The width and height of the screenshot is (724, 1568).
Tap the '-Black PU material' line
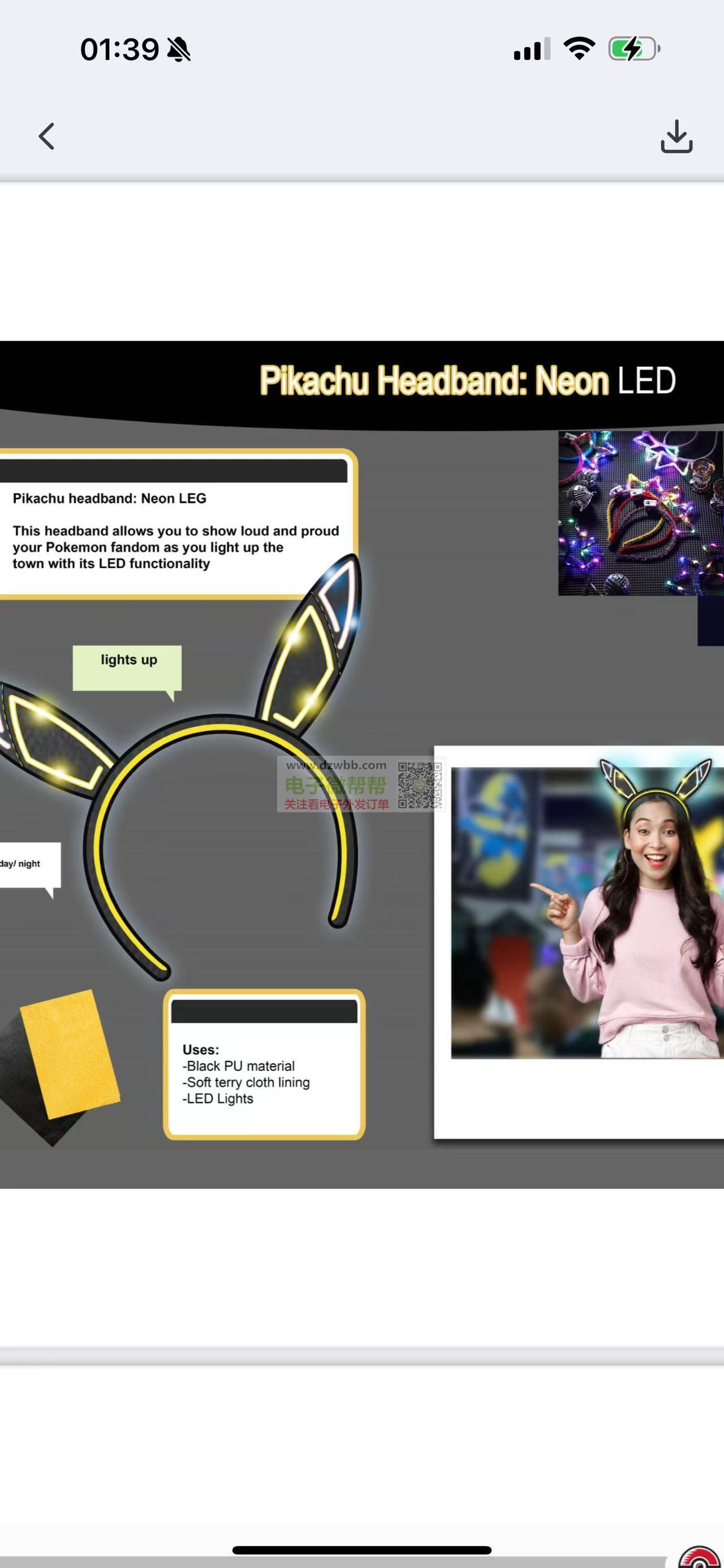[x=238, y=1066]
